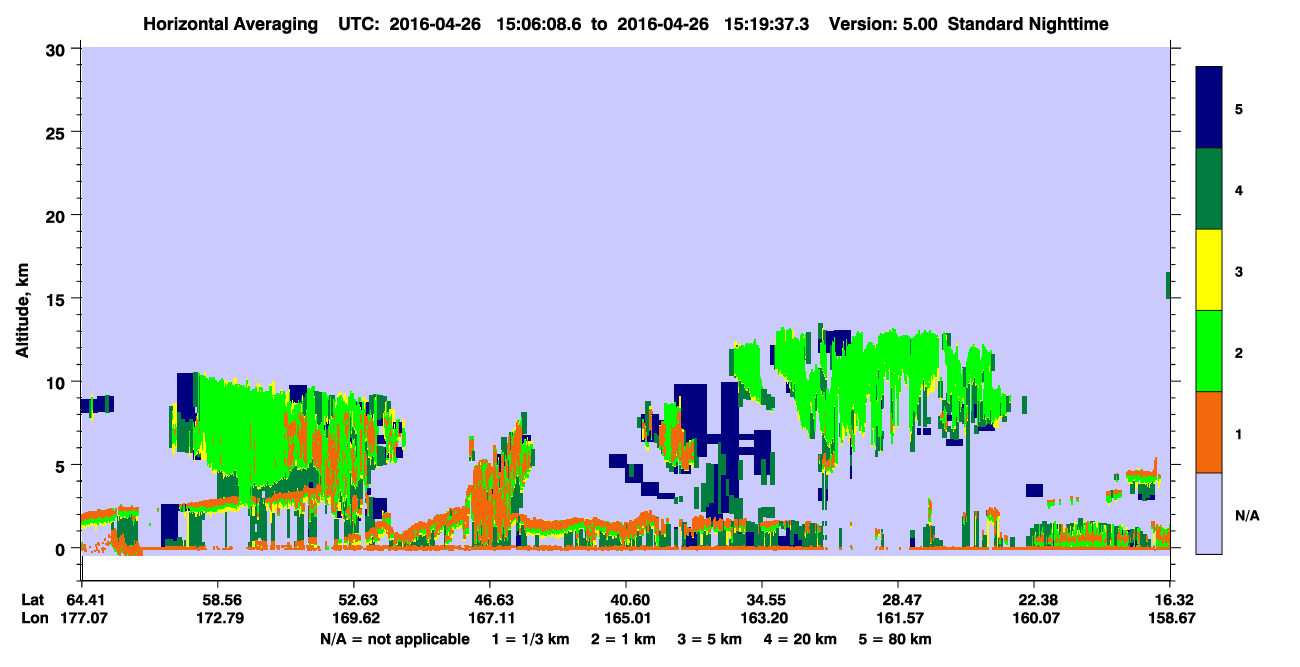This screenshot has width=1300, height=667.
Task: Click the '1 = 1/3 km' legend note
Action: pos(529,639)
